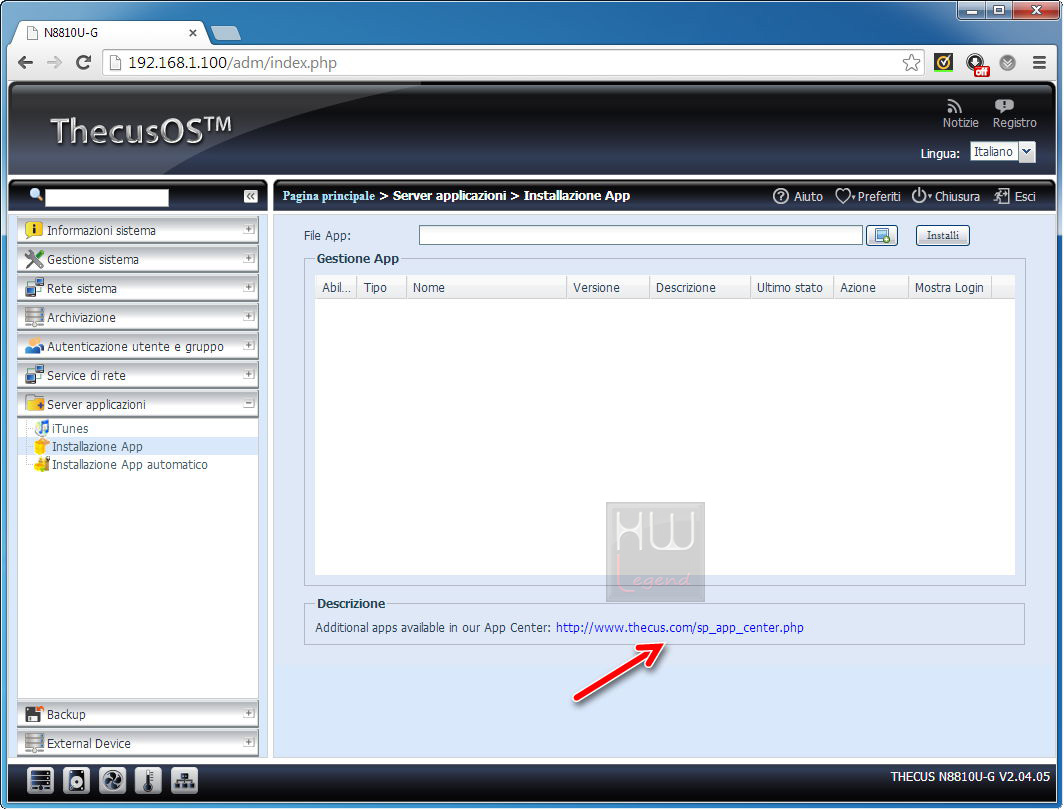The height and width of the screenshot is (810, 1064).
Task: Click the sidebar search input box
Action: pyautogui.click(x=107, y=197)
